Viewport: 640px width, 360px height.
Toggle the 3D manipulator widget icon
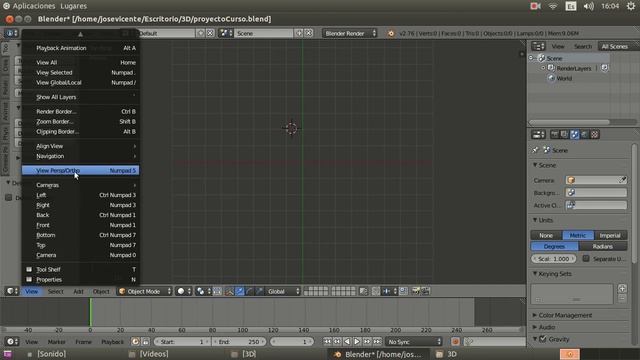coord(229,291)
